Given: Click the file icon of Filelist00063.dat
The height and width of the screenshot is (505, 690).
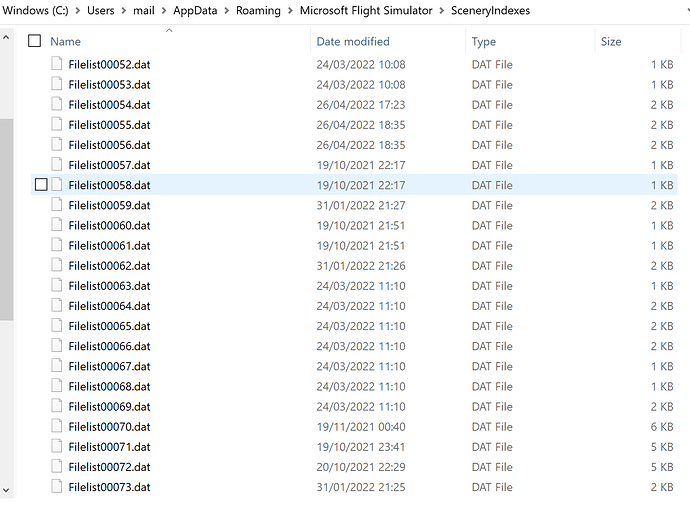Looking at the screenshot, I should (x=57, y=286).
